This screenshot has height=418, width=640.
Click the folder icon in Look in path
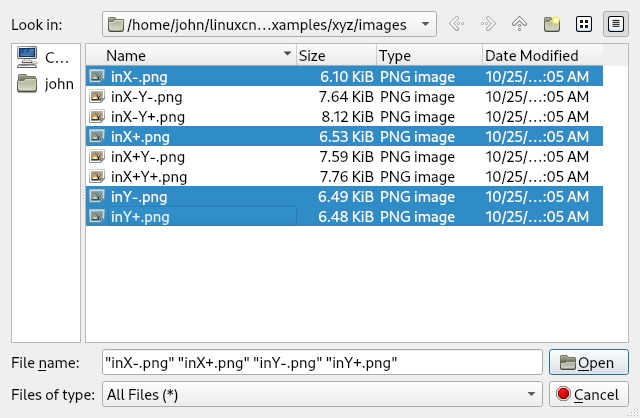point(116,24)
